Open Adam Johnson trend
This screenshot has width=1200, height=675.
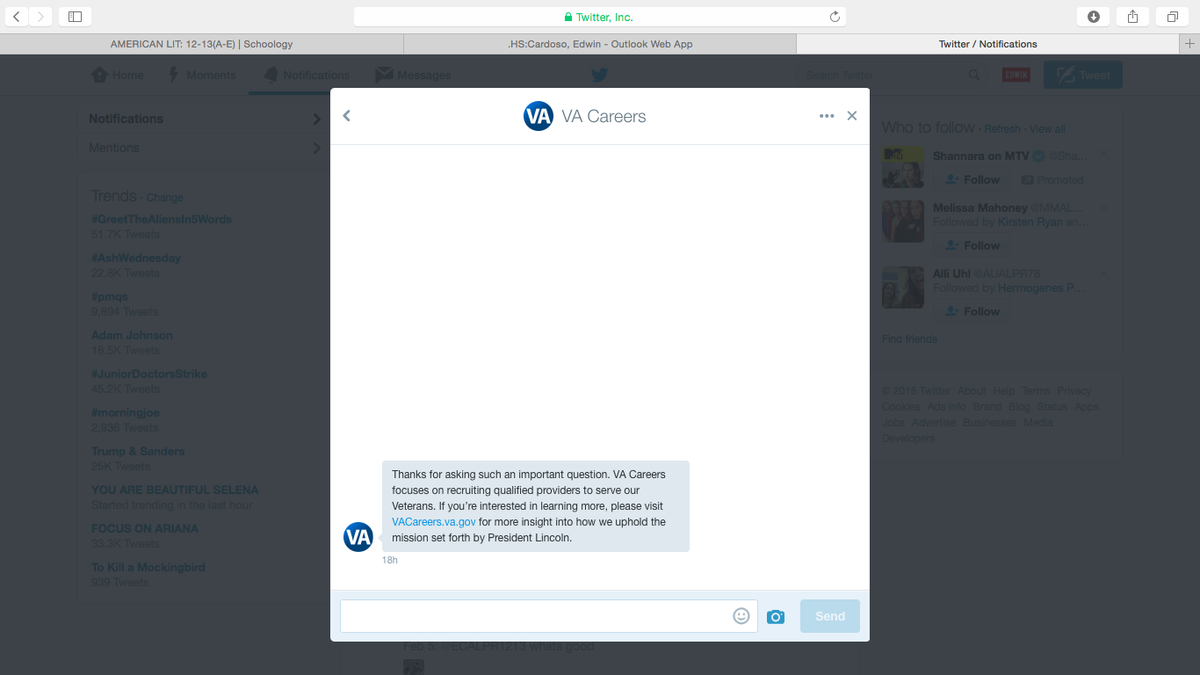132,335
